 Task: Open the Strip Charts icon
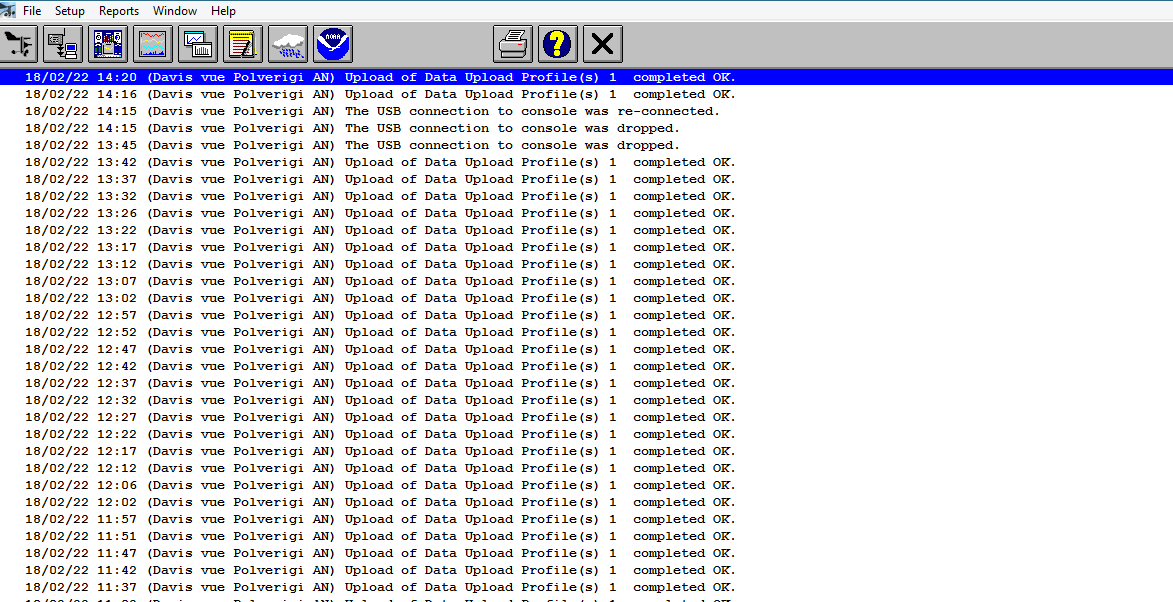(153, 44)
